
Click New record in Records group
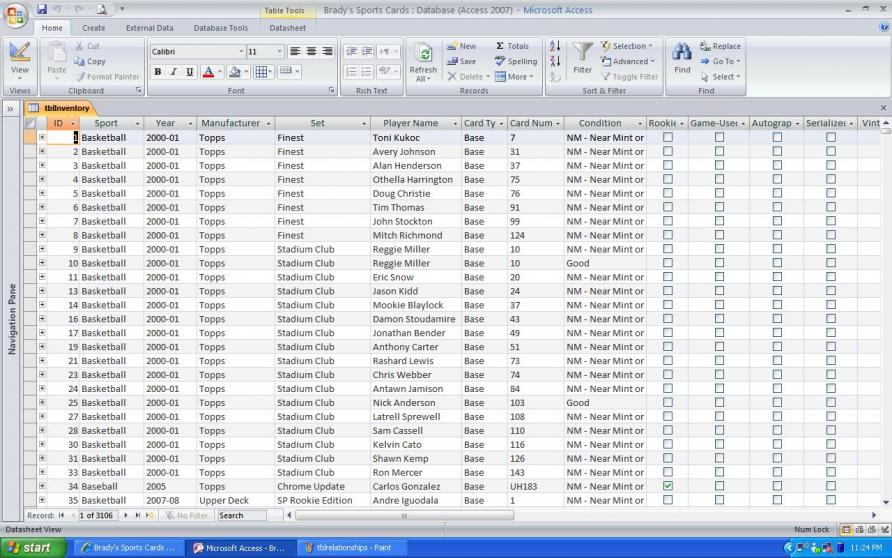461,46
